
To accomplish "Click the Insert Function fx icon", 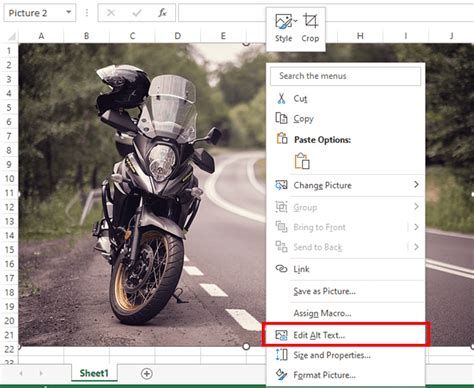I will 162,13.
